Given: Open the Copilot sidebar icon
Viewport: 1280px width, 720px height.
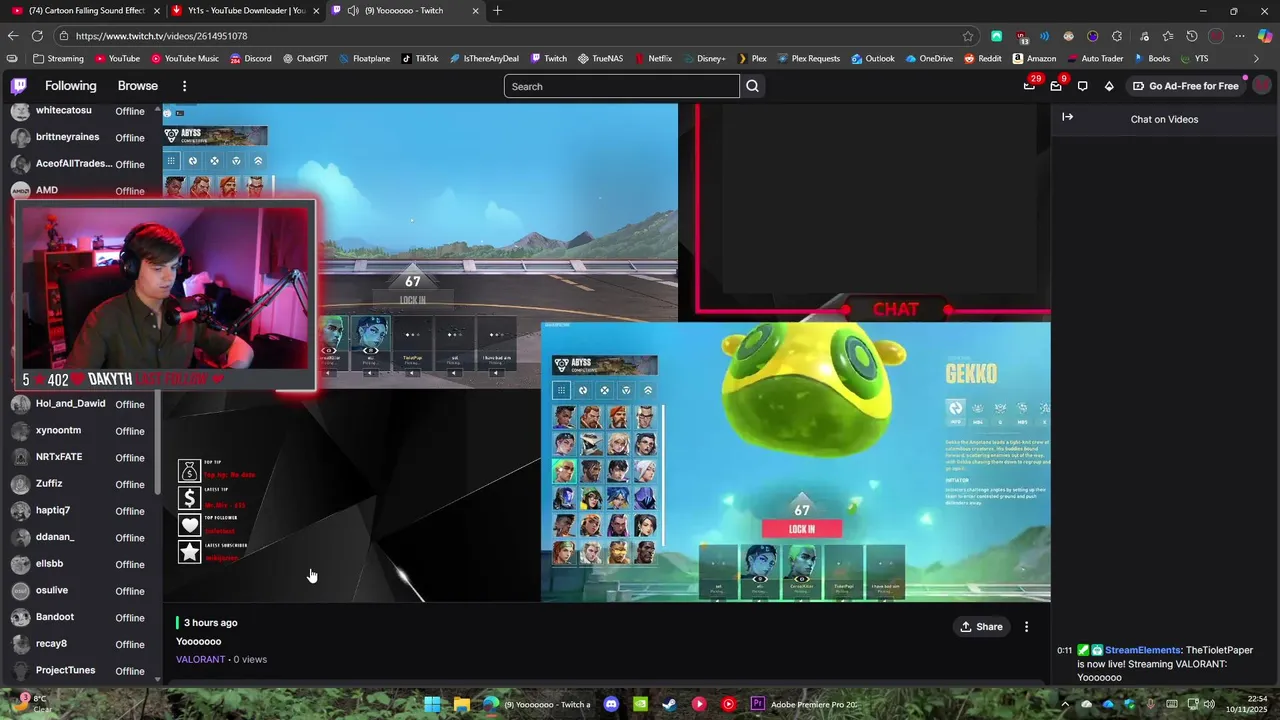Looking at the screenshot, I should pos(1265,36).
